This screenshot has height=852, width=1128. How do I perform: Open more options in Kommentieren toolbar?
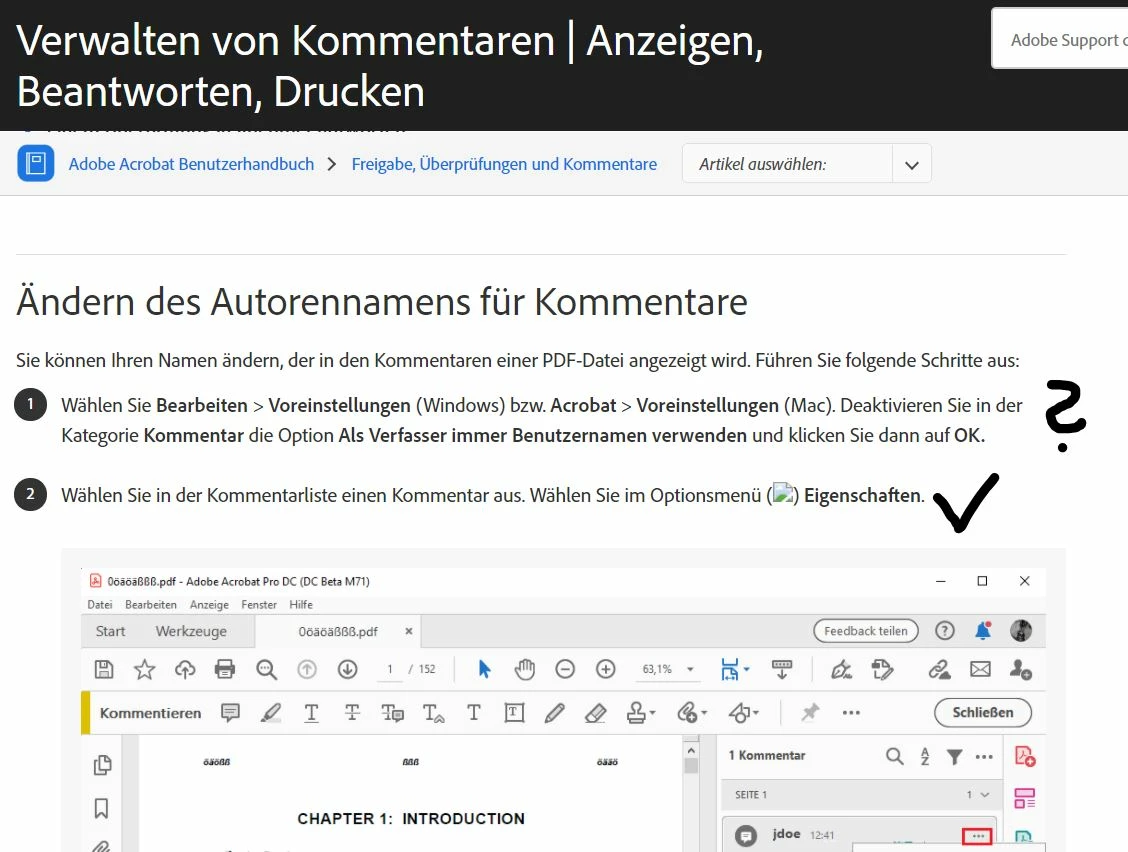point(851,712)
